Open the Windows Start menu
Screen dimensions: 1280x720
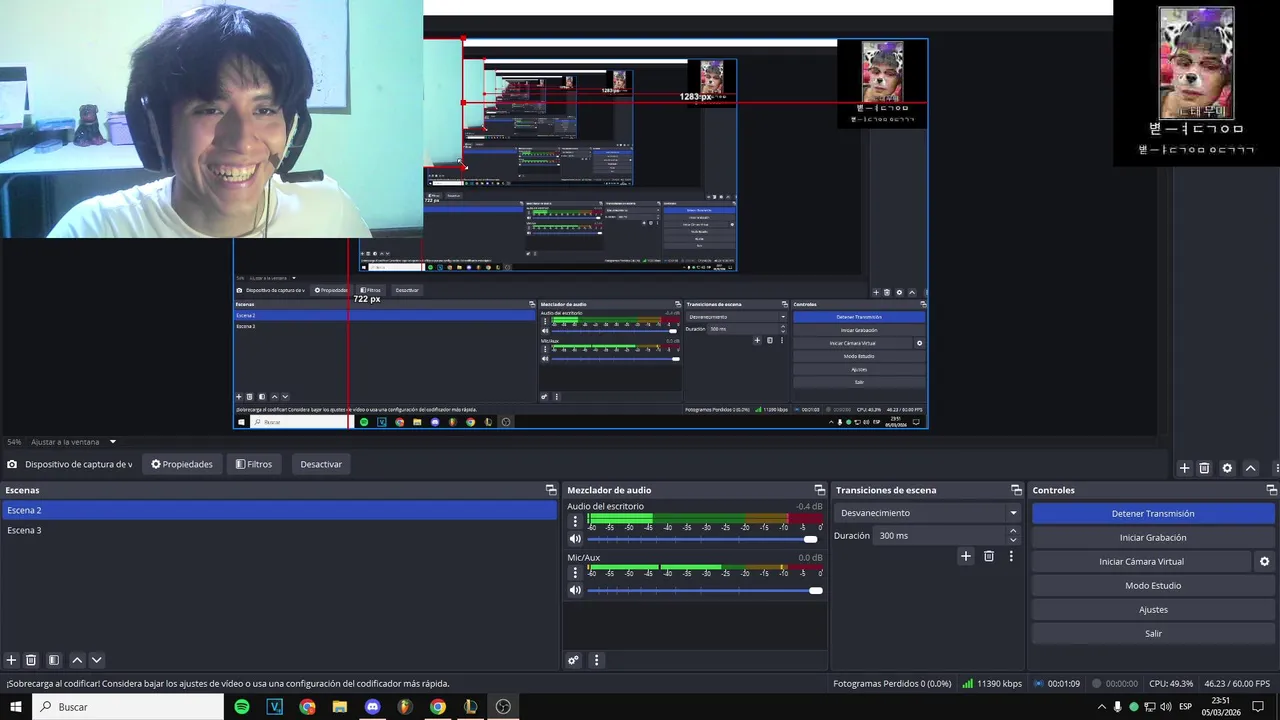coord(16,707)
